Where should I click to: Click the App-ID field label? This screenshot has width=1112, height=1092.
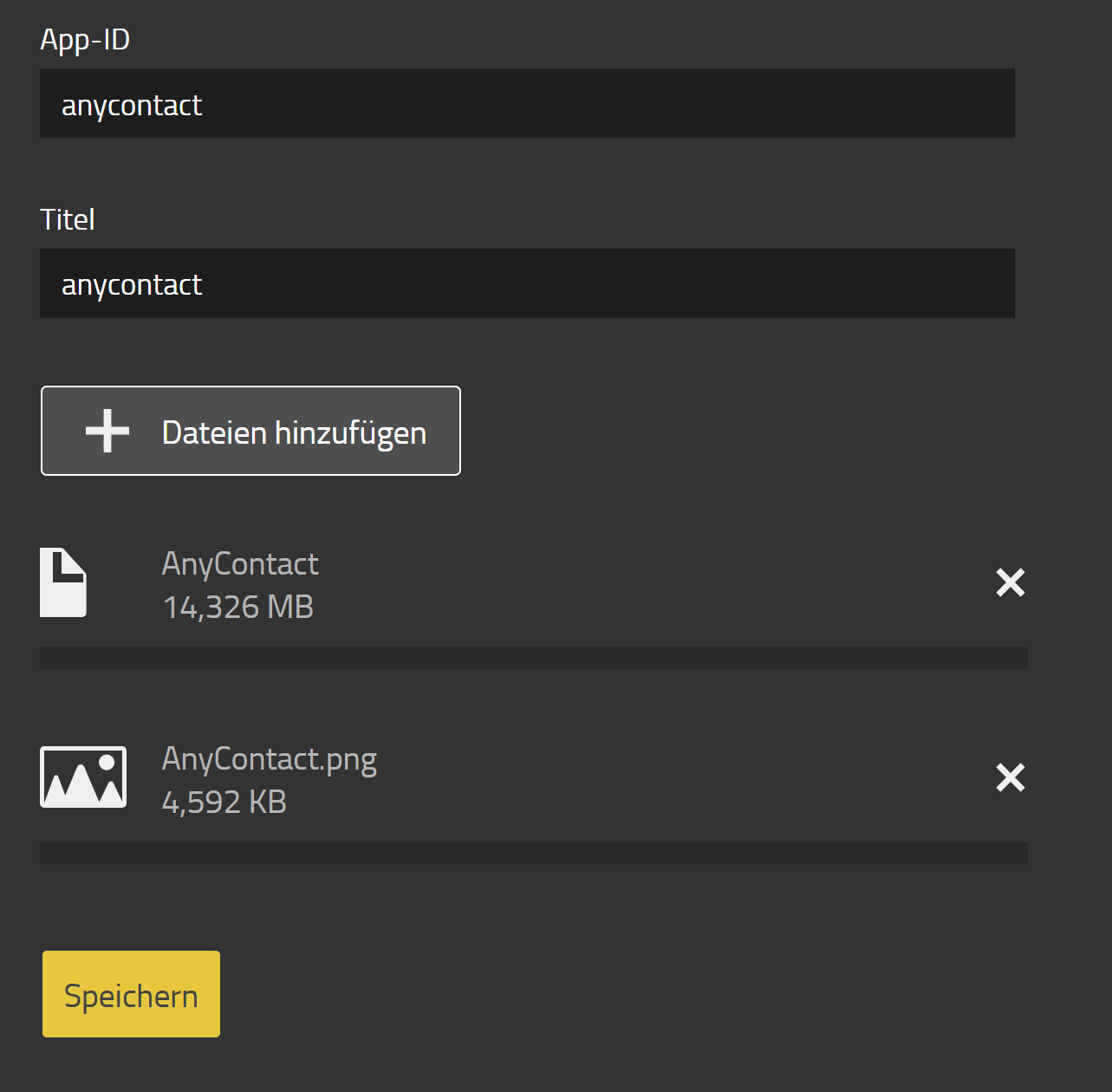pyautogui.click(x=85, y=40)
